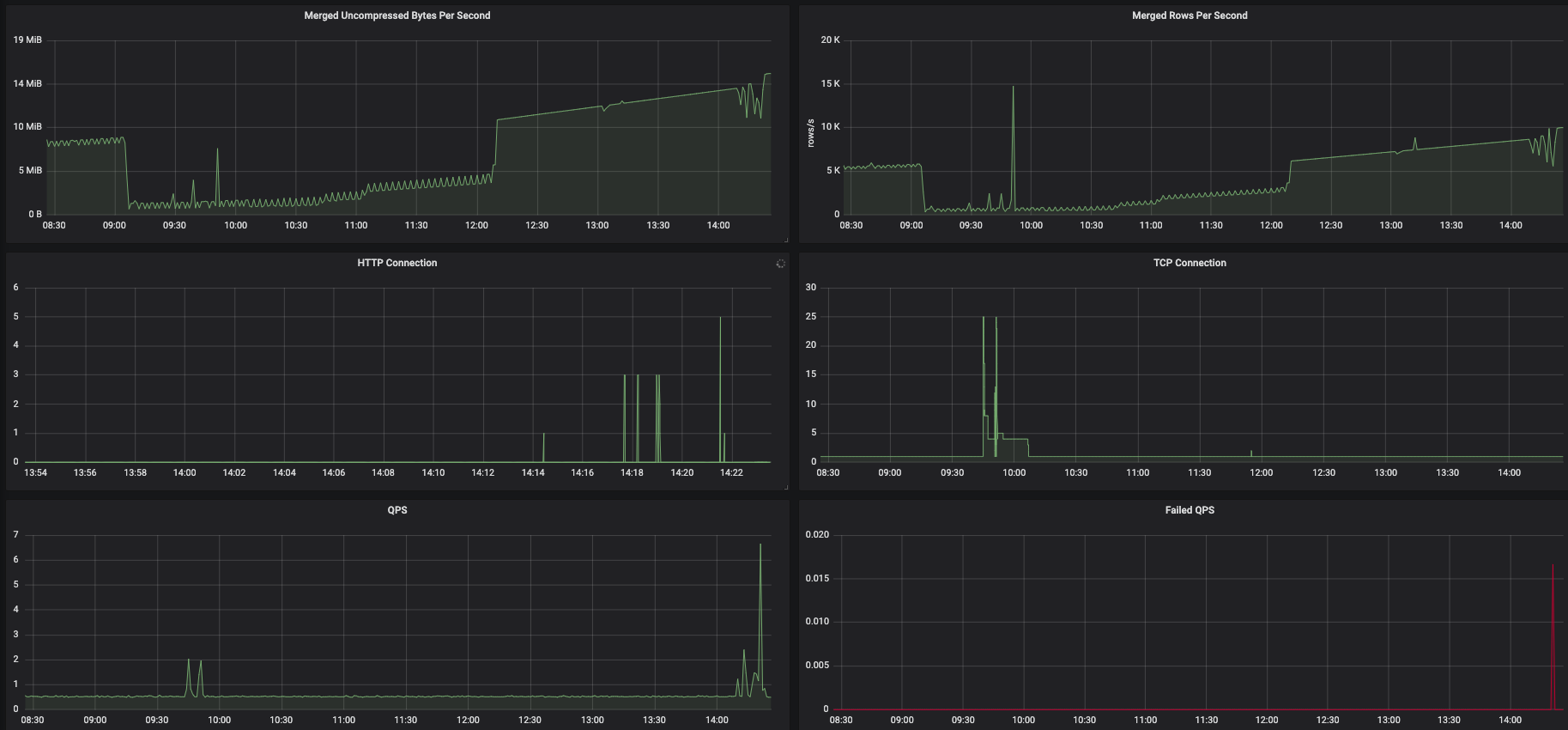The width and height of the screenshot is (1568, 730).
Task: Click the "6" y-axis label in HTTP Connection panel
Action: click(x=15, y=287)
